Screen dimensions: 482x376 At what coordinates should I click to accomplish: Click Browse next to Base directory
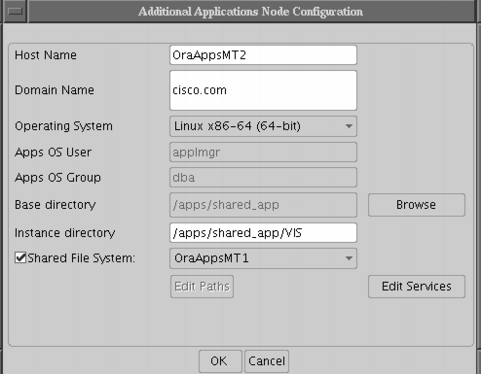pyautogui.click(x=416, y=205)
